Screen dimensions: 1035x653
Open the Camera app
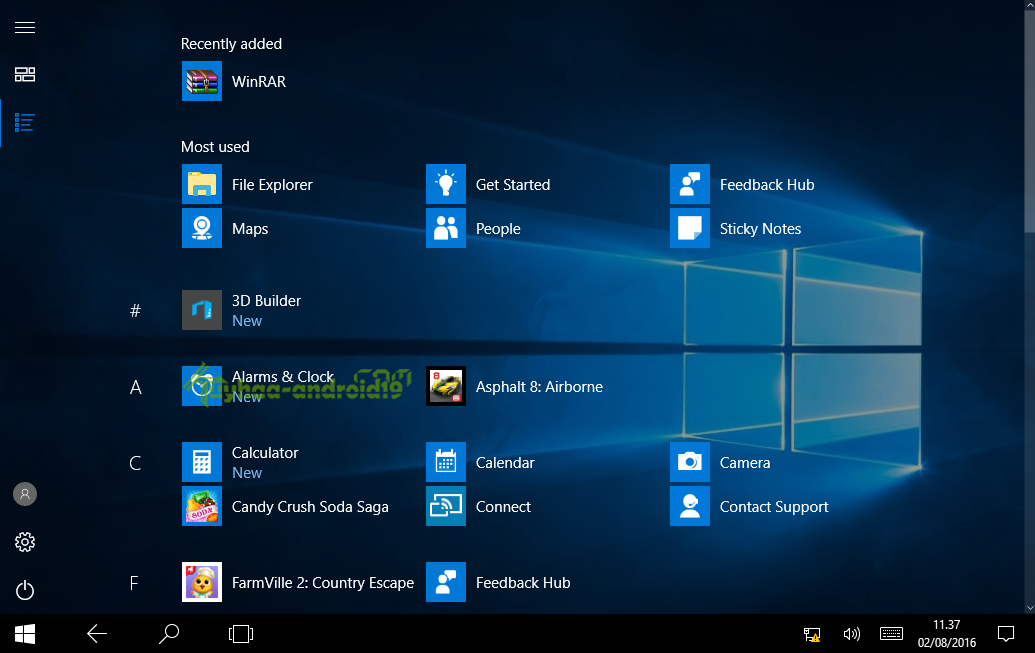tap(745, 462)
